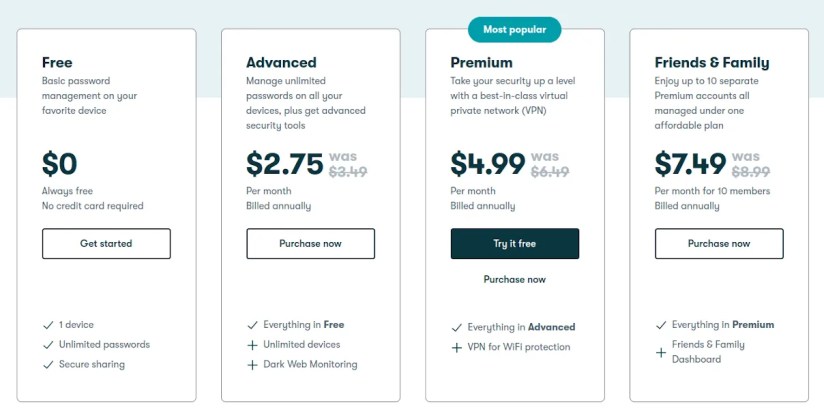The image size is (824, 409).
Task: Click Get started button in Free plan
Action: 106,243
